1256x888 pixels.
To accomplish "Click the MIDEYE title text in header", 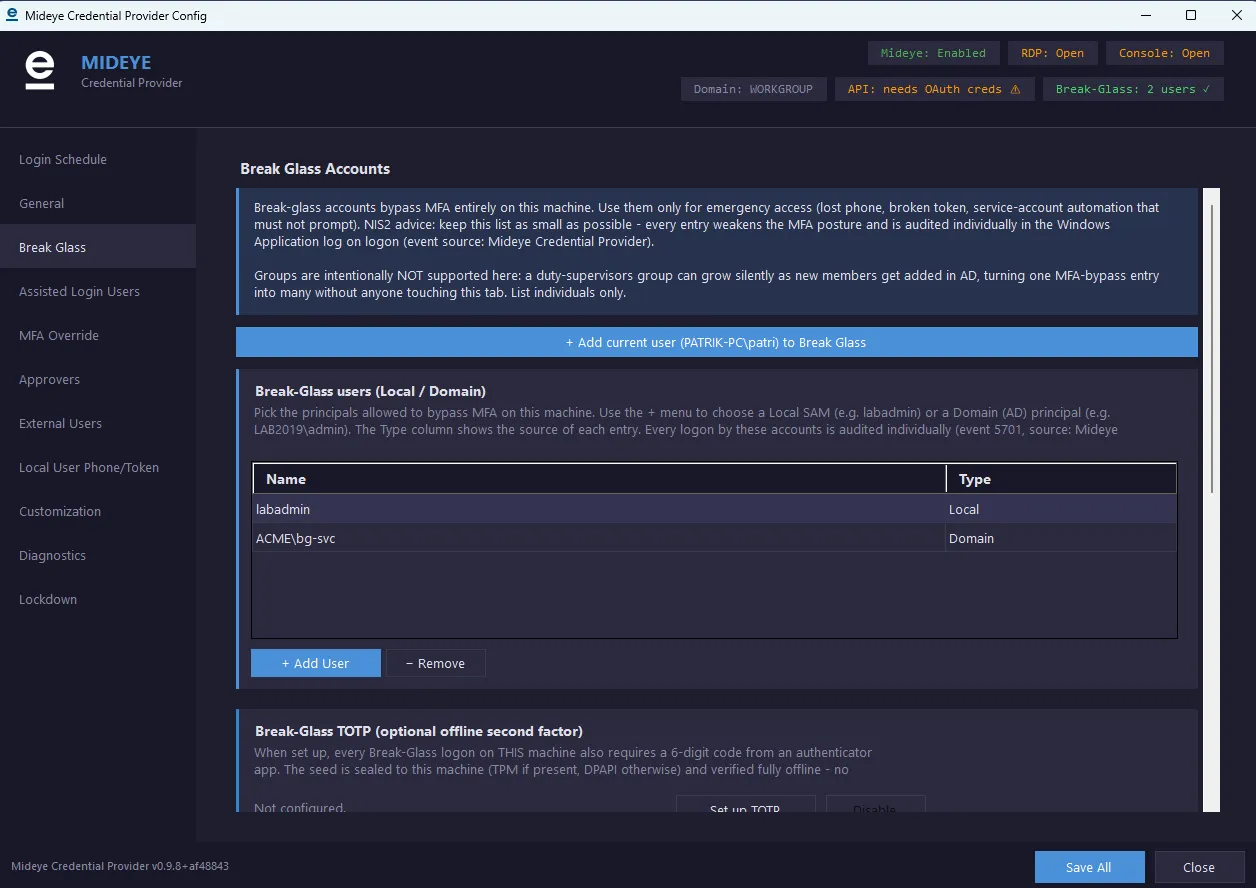I will point(116,63).
